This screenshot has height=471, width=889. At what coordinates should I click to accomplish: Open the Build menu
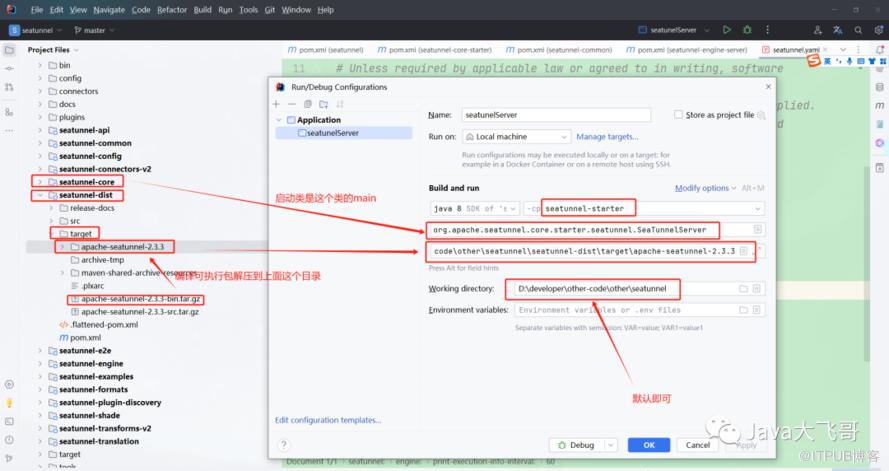202,10
